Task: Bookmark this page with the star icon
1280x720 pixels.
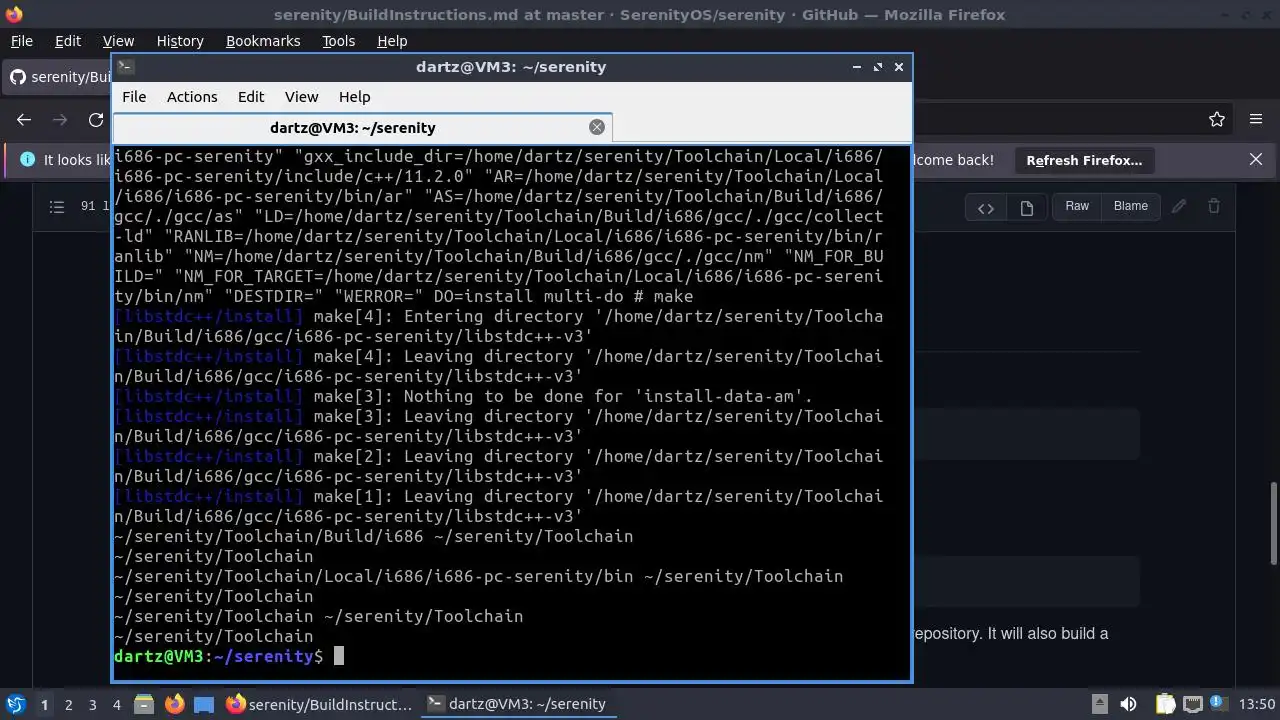Action: (1217, 120)
